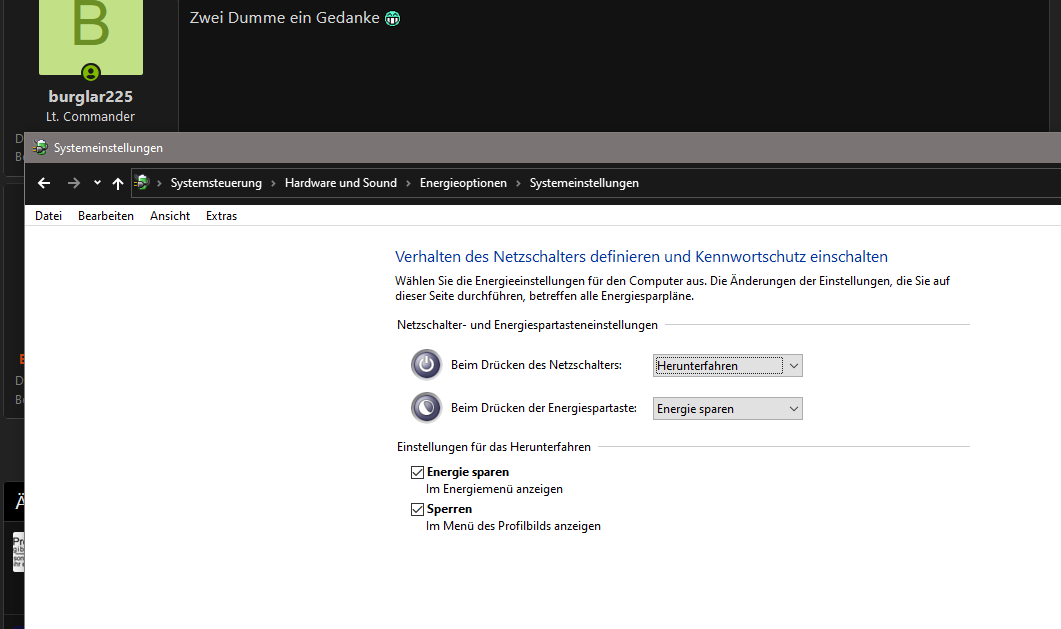The image size is (1061, 629).
Task: Click the address bar control panel icon
Action: click(x=141, y=183)
